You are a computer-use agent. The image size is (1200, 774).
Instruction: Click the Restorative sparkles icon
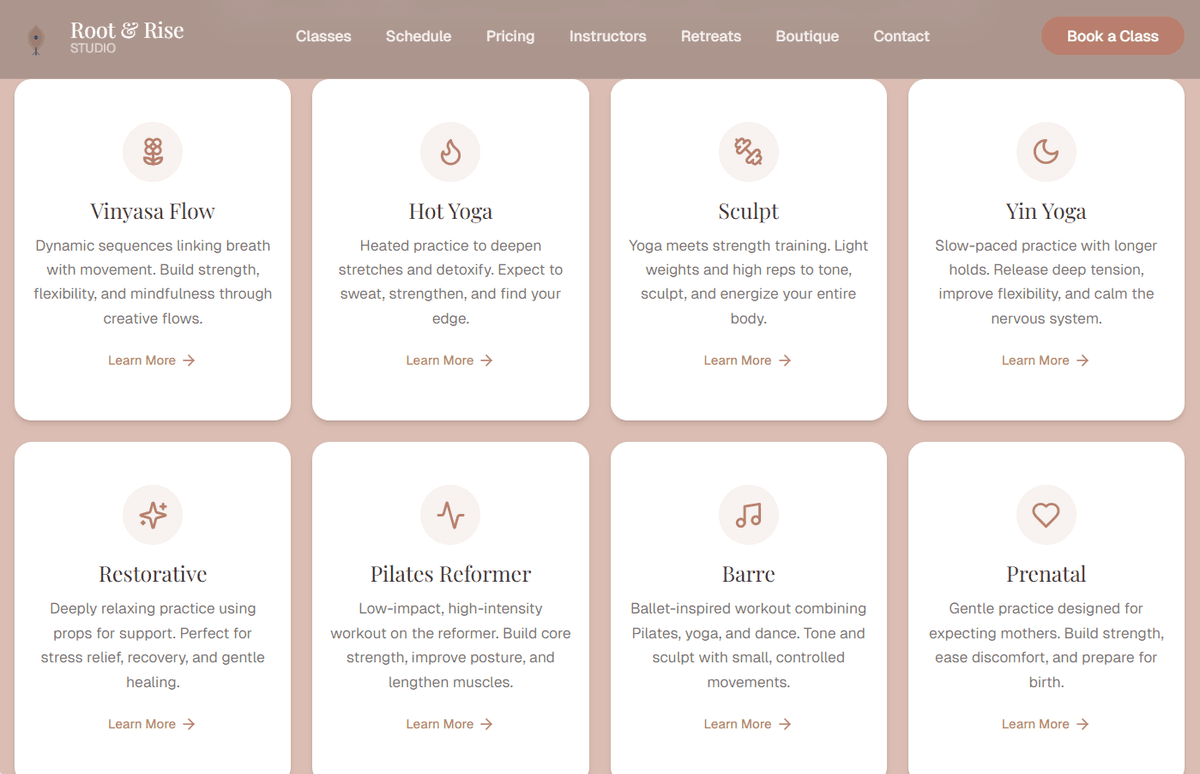click(x=153, y=515)
